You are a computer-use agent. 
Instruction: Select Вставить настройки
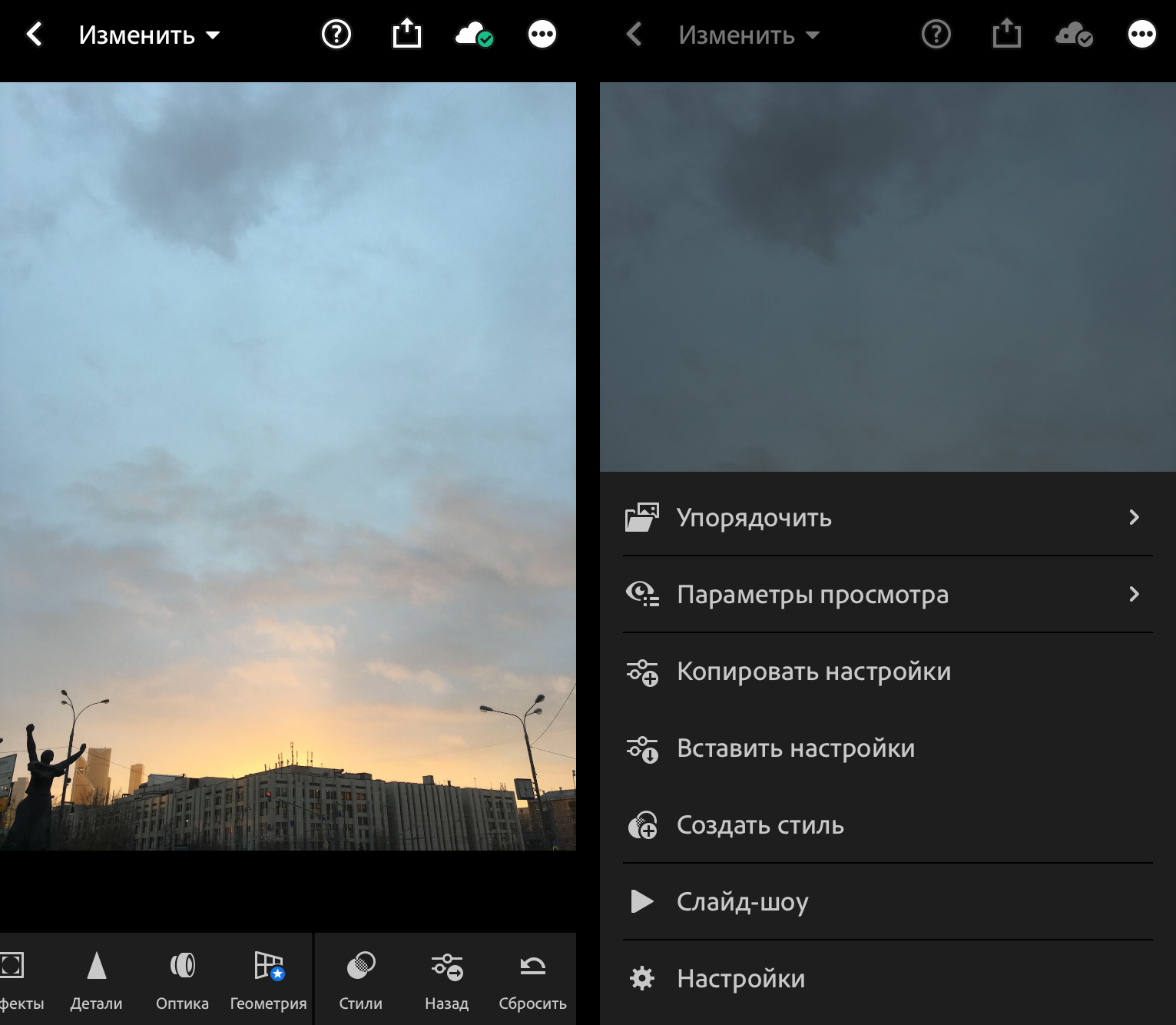coord(888,748)
